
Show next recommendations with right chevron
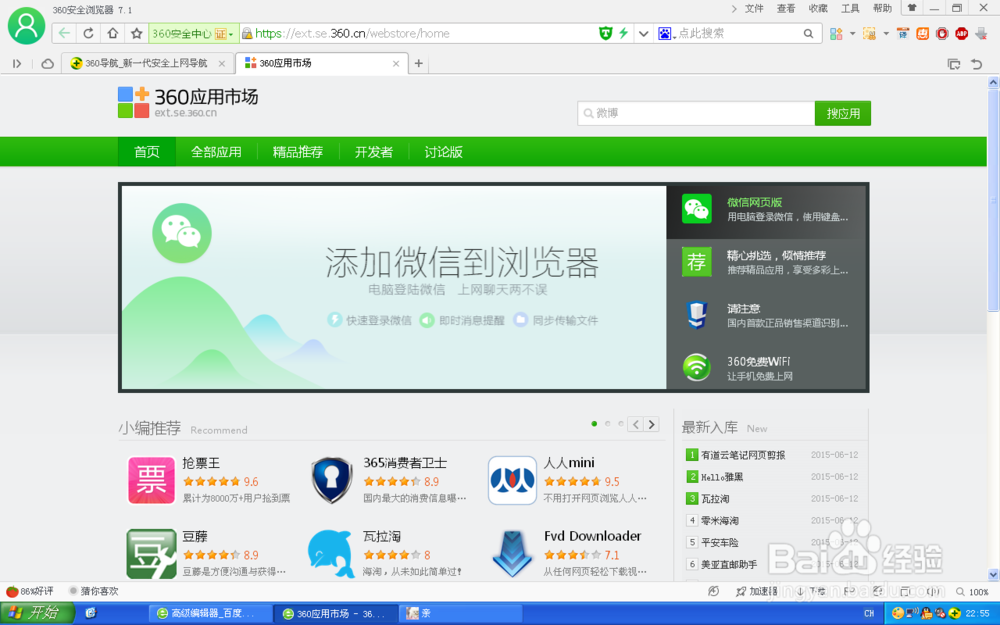pos(651,425)
